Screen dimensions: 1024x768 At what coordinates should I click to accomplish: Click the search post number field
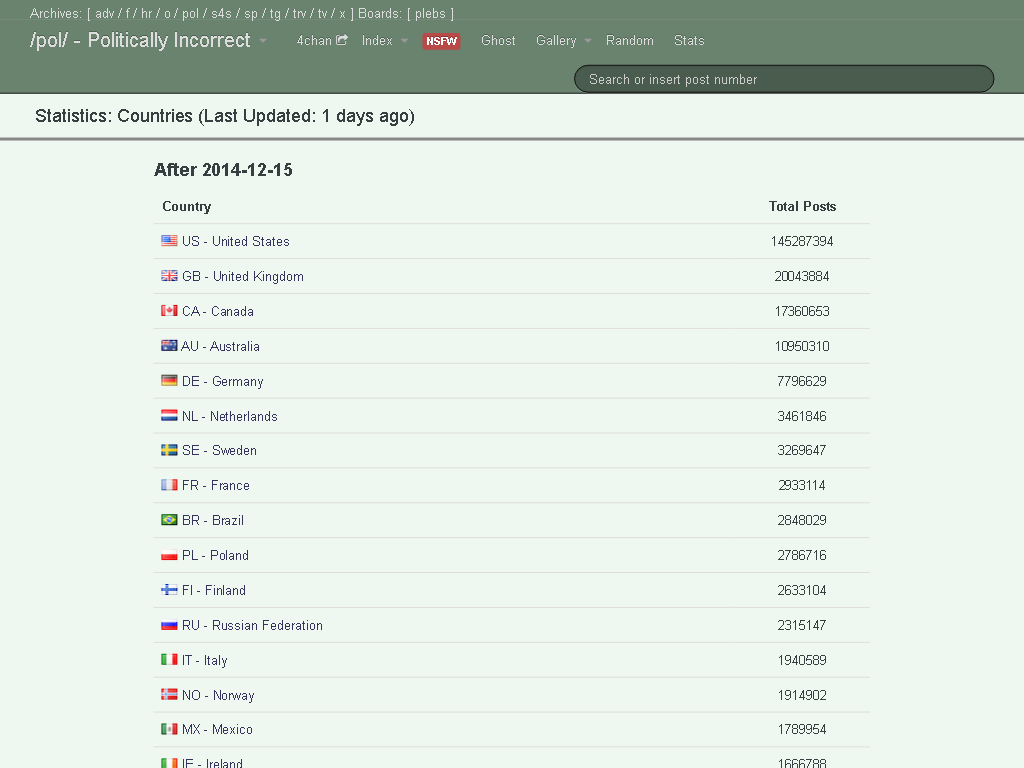(783, 79)
